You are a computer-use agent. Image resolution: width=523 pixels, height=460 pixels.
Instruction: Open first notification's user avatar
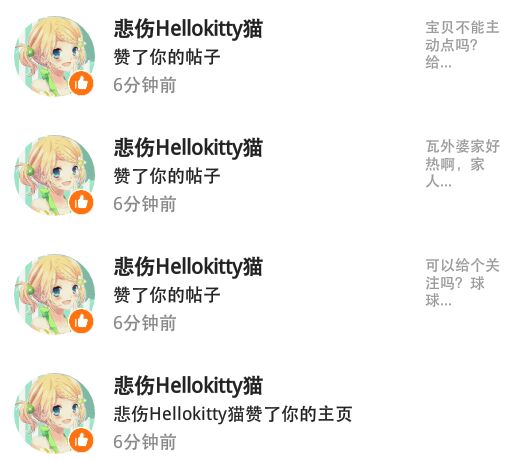54,56
